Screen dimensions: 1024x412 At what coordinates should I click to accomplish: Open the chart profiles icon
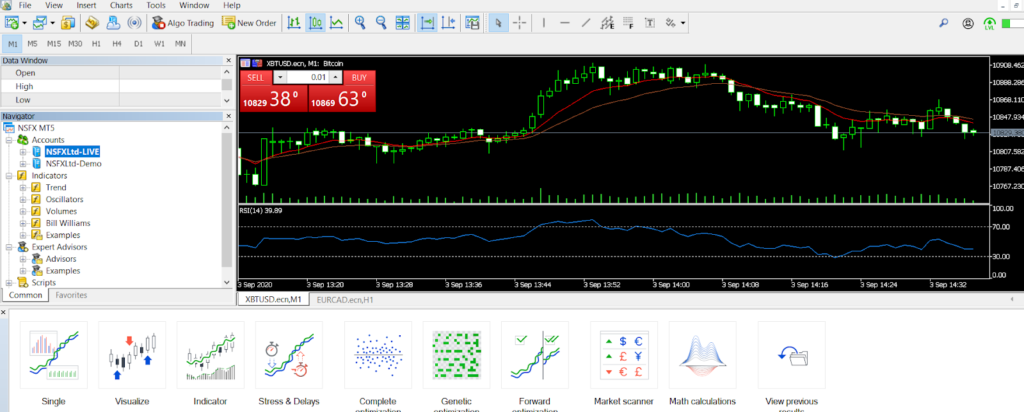pos(39,23)
